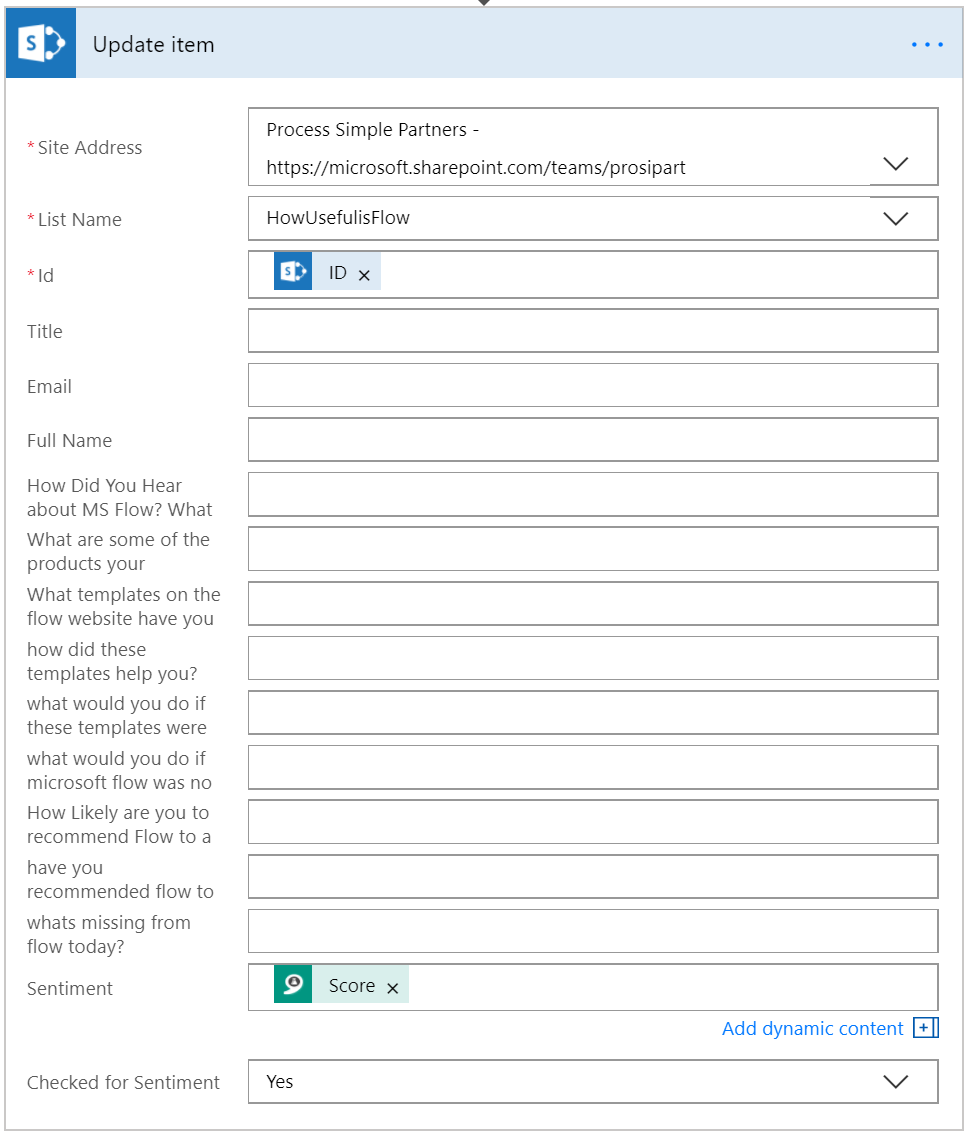
Task: Click the plus icon beside Add dynamic content
Action: [x=925, y=1028]
